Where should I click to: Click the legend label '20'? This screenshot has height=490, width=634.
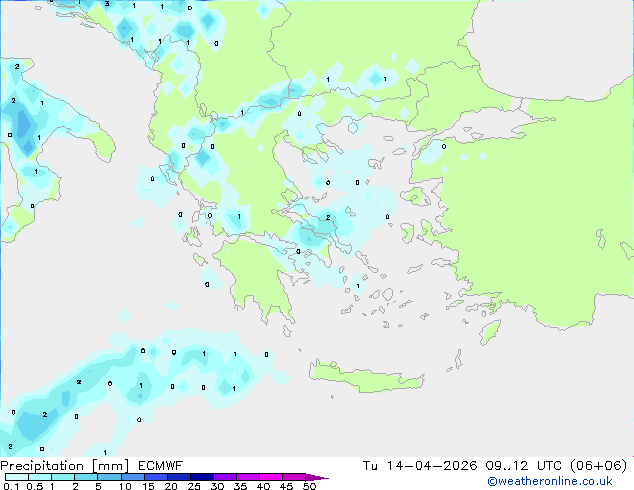coord(171,486)
